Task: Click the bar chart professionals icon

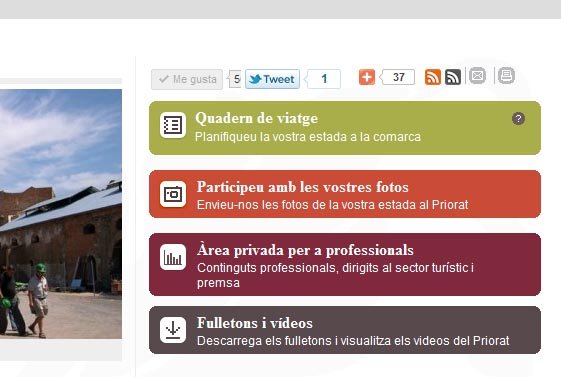Action: 173,257
